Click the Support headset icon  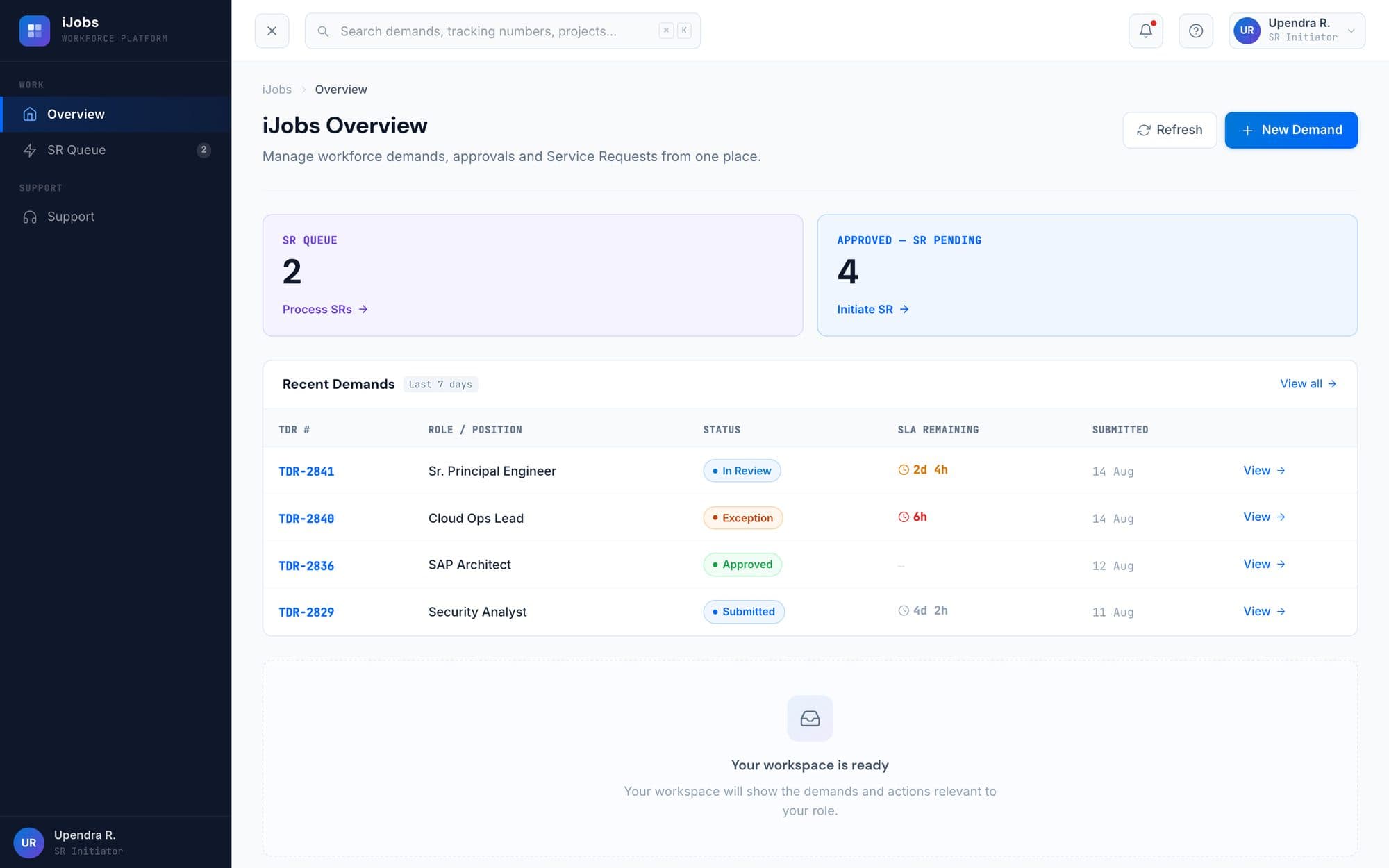[x=30, y=217]
